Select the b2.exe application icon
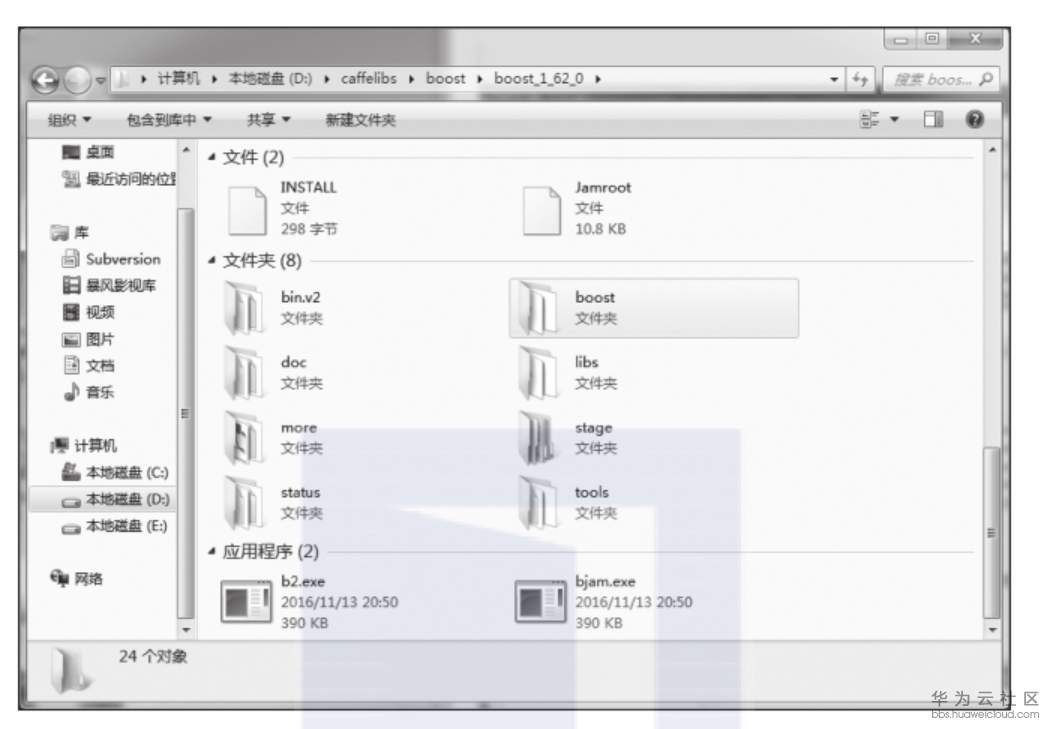The image size is (1053, 729). [246, 601]
